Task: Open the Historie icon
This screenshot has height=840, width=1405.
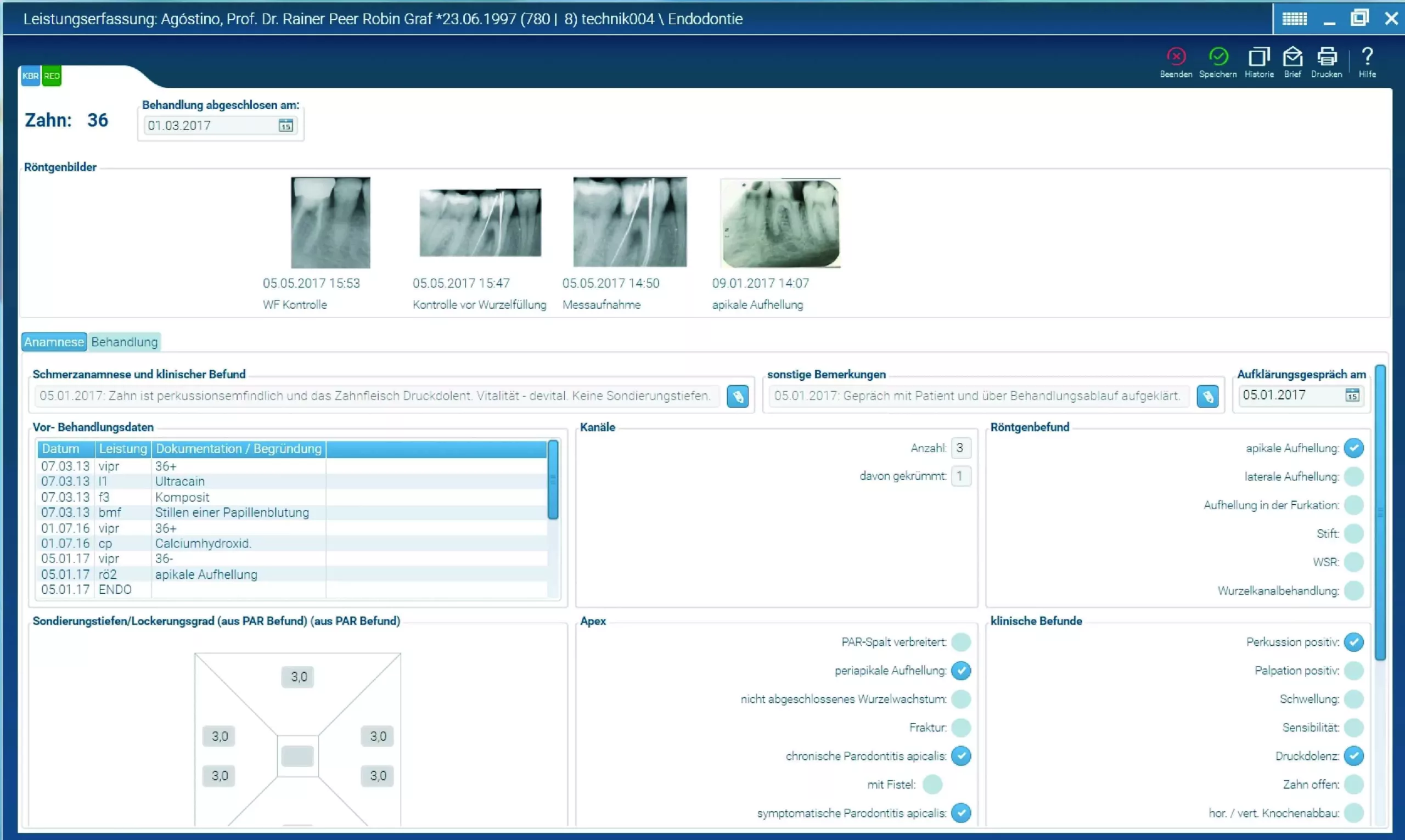Action: point(1258,57)
